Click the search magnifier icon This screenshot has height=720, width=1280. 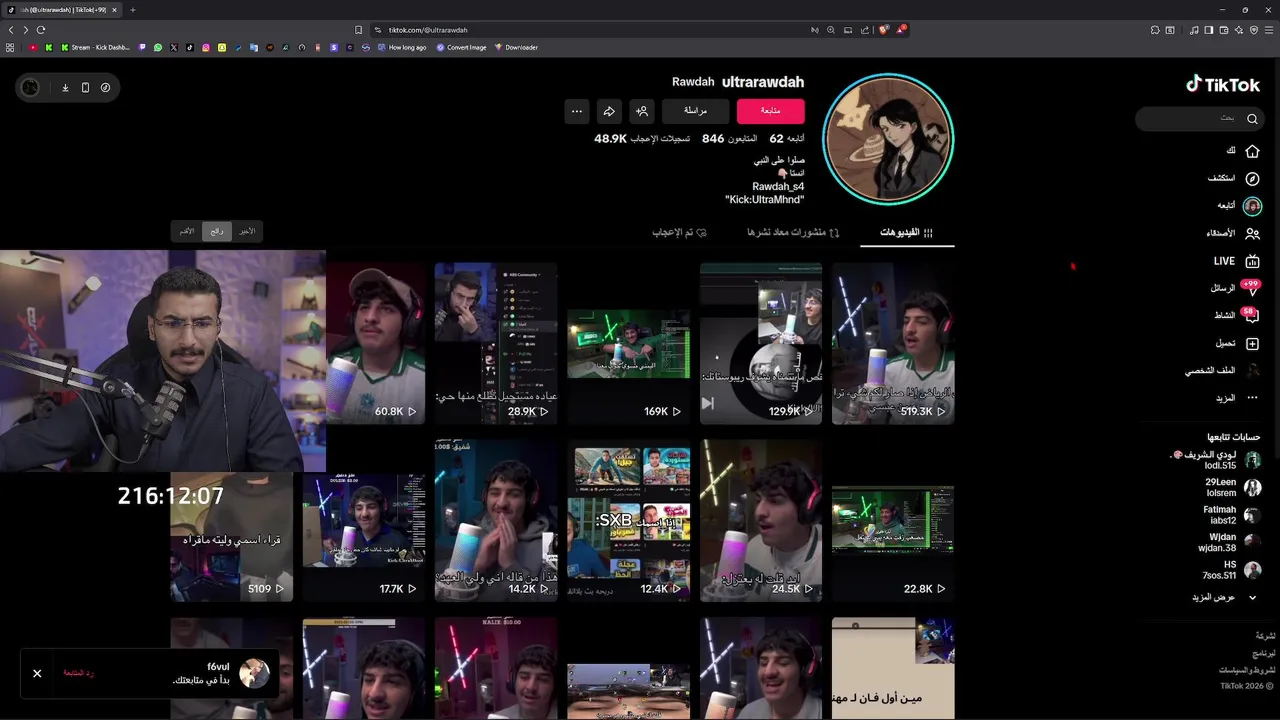(1252, 118)
